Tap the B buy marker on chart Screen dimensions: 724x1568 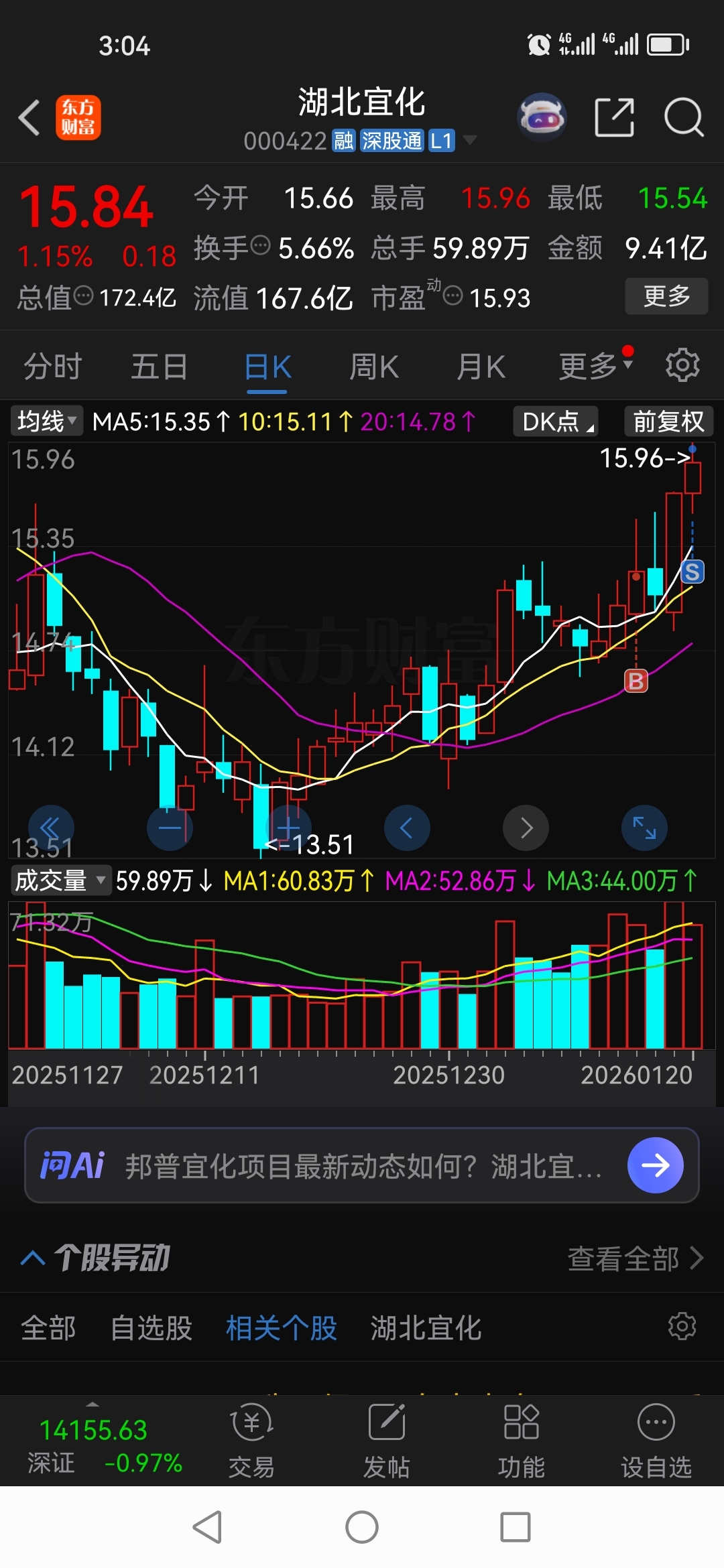pos(636,681)
